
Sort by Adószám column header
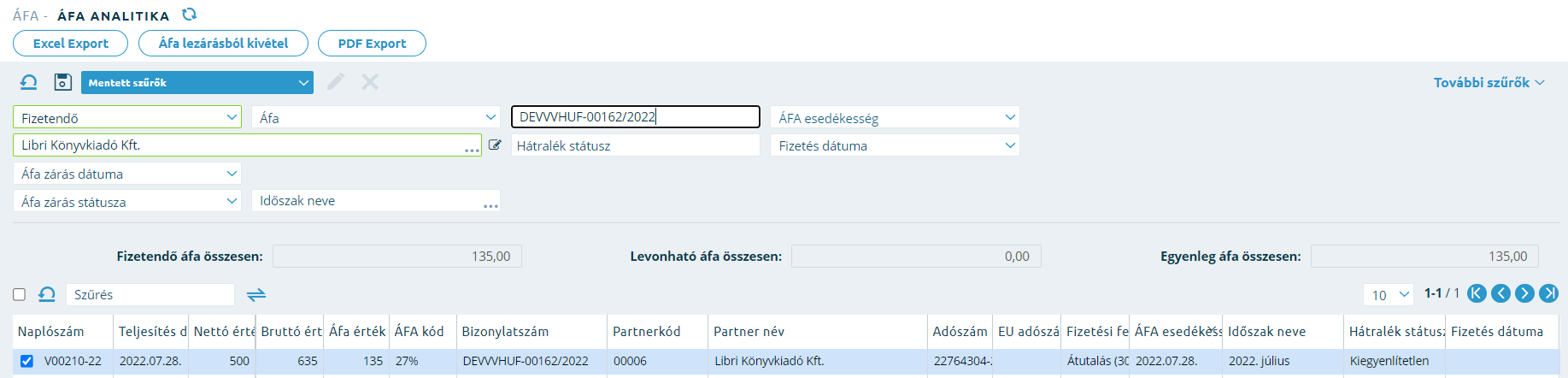pyautogui.click(x=960, y=331)
